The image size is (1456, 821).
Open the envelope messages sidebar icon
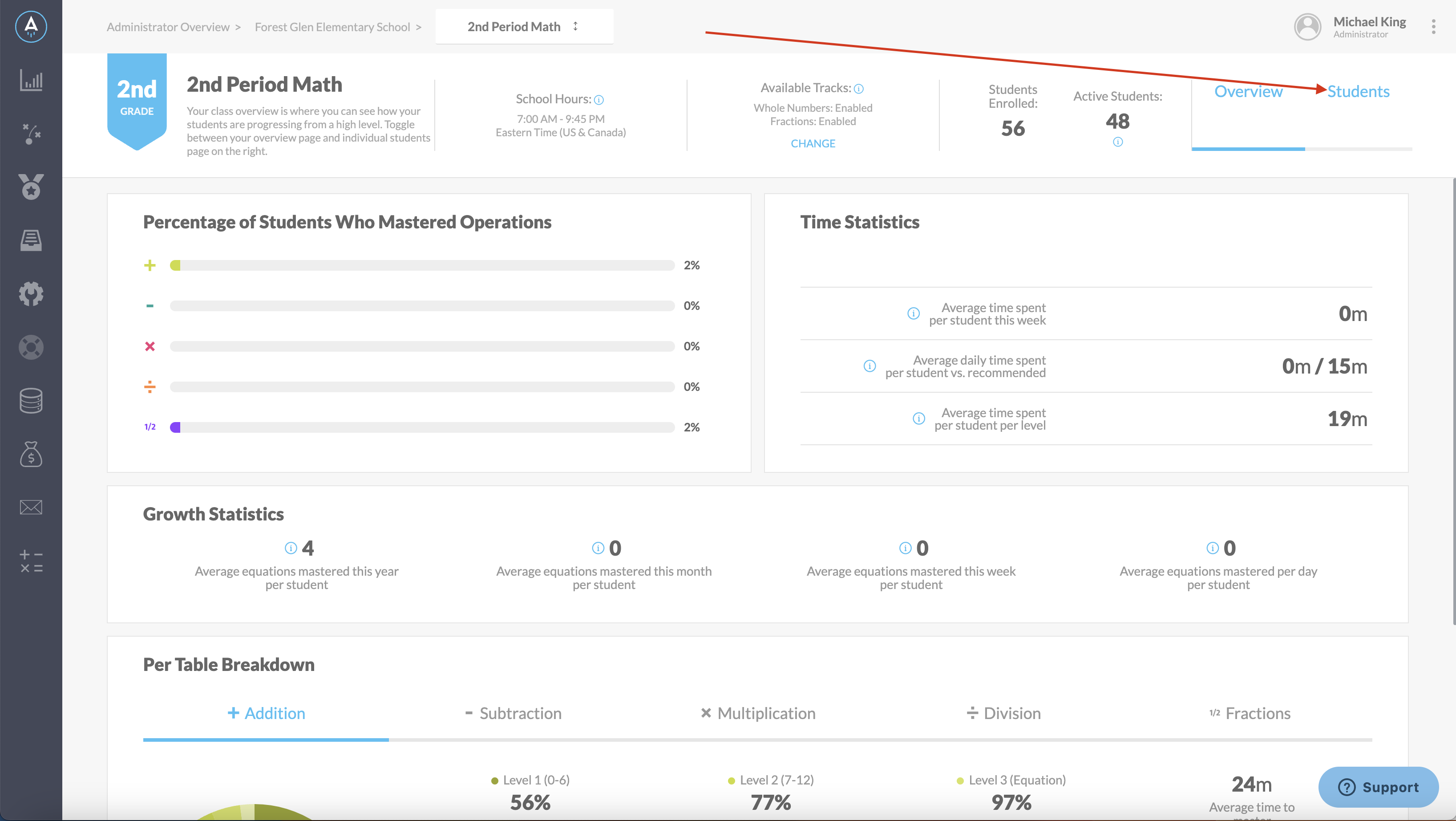click(31, 507)
